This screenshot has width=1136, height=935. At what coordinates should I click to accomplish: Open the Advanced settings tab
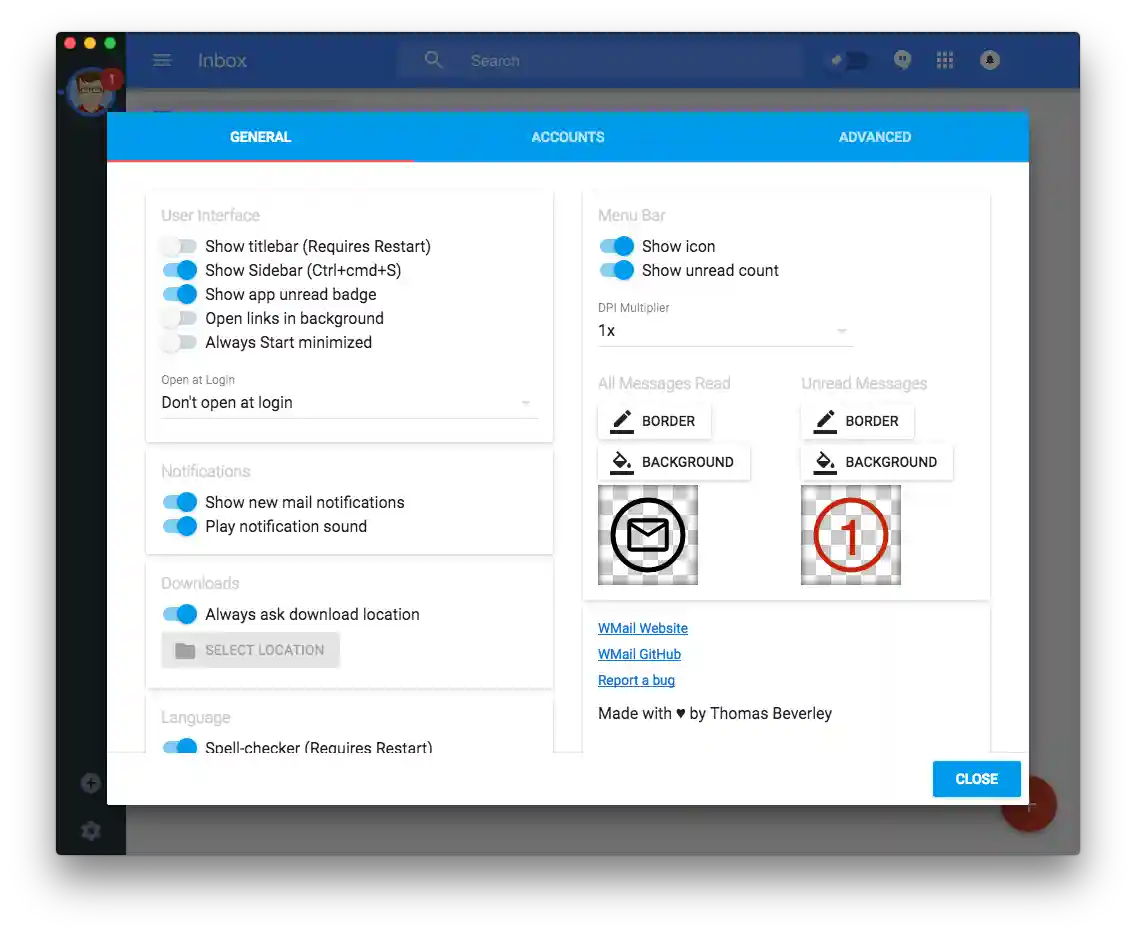[874, 137]
